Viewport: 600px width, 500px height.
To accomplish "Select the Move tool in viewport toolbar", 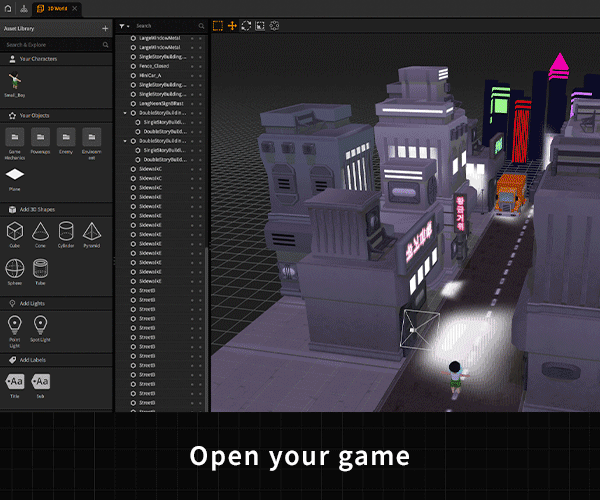I will click(232, 25).
